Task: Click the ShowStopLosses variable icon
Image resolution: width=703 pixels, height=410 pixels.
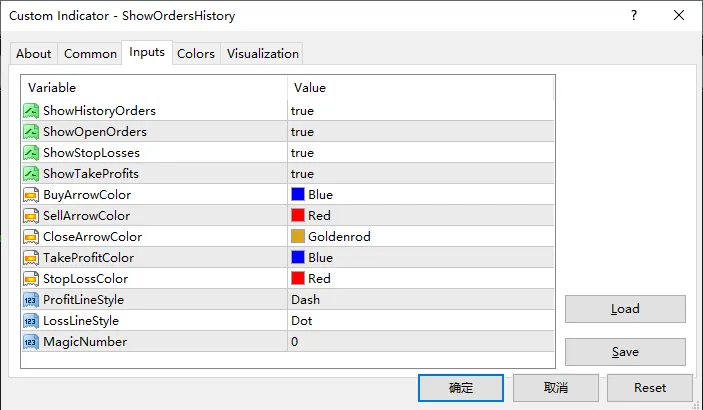Action: click(31, 153)
